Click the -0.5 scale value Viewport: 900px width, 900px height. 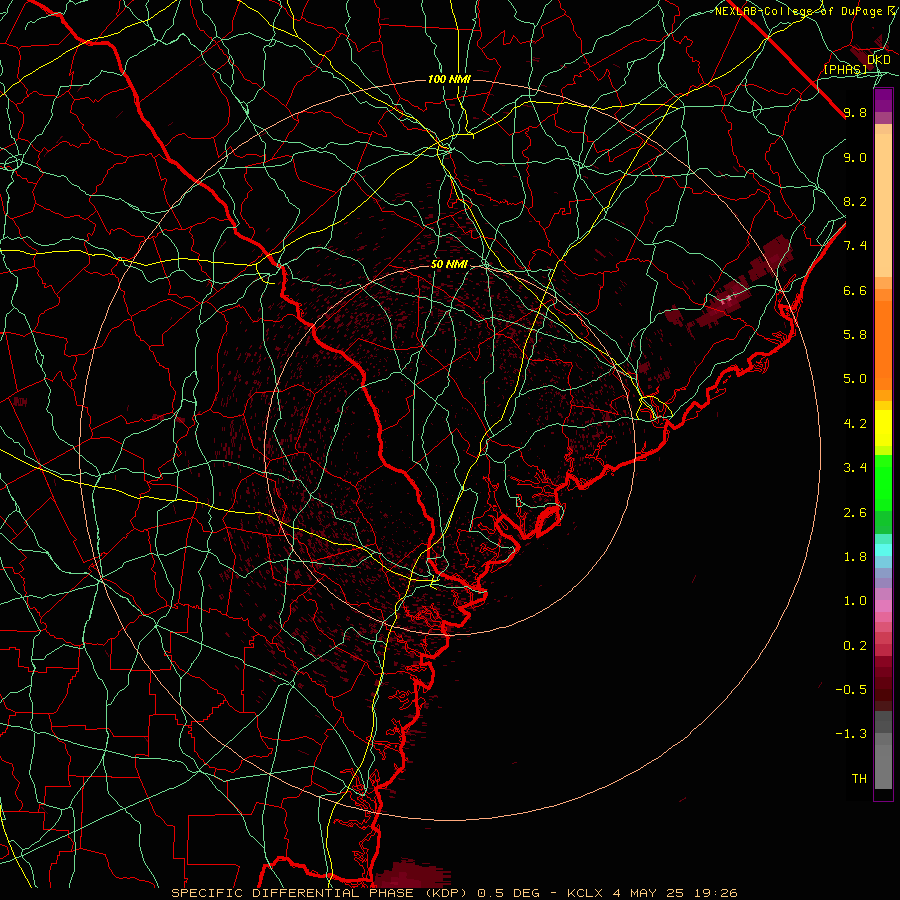851,690
